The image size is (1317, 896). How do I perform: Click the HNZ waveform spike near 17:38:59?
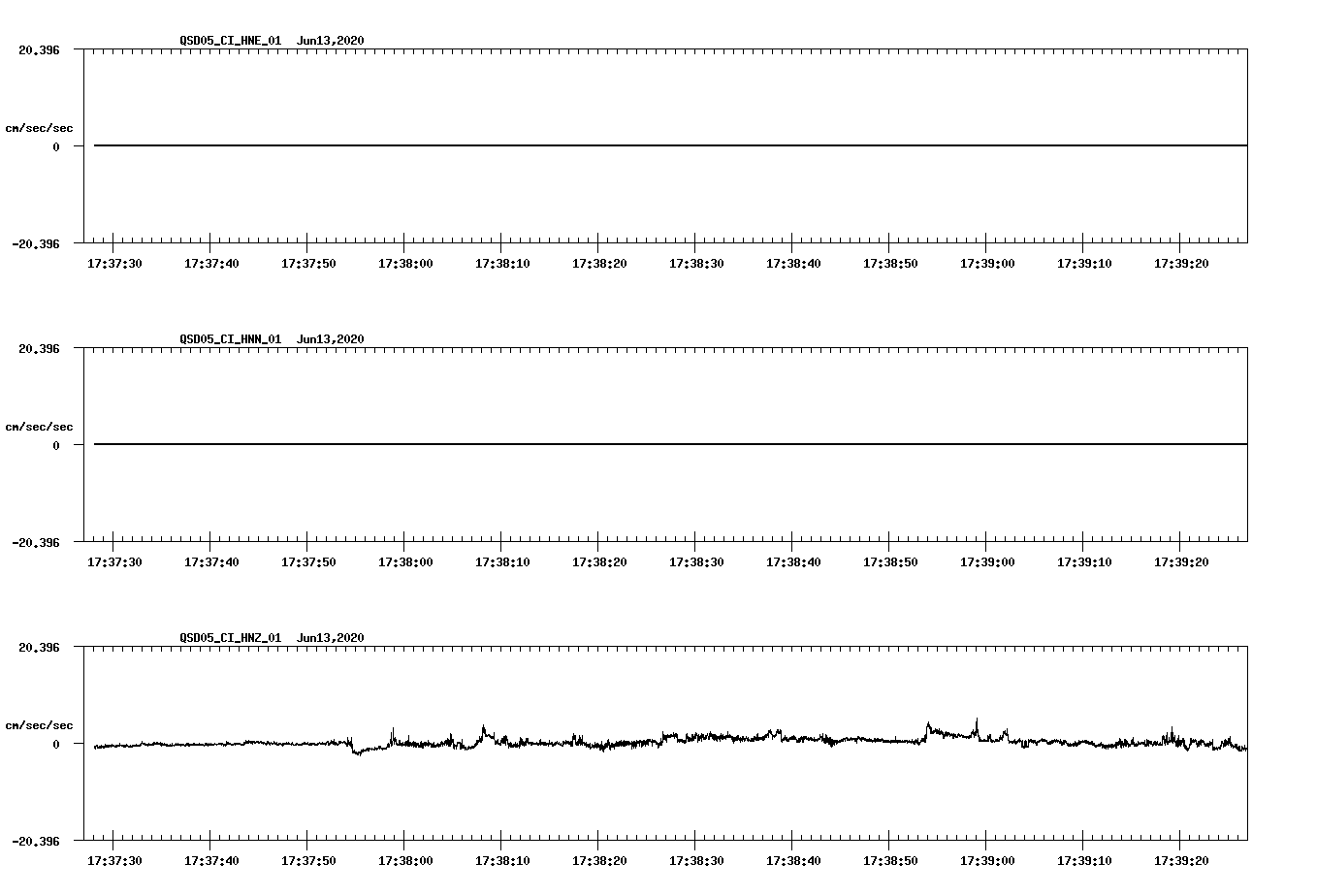pos(977,727)
